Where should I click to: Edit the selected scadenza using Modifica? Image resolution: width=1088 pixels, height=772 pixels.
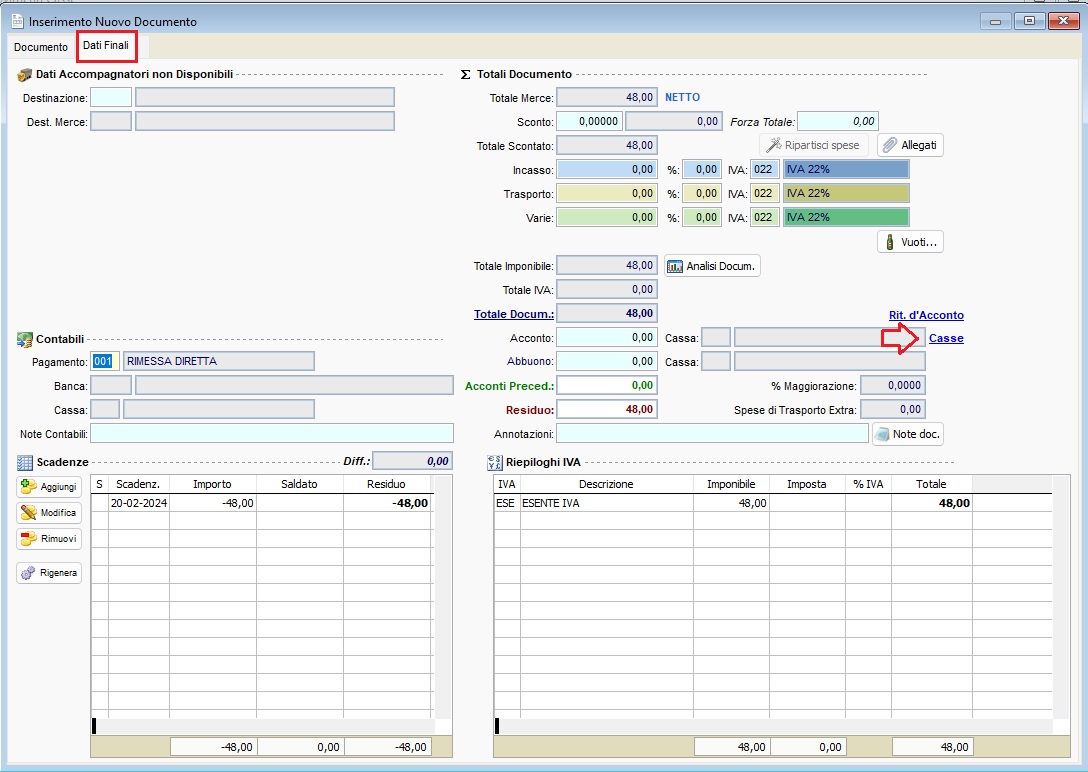(47, 513)
